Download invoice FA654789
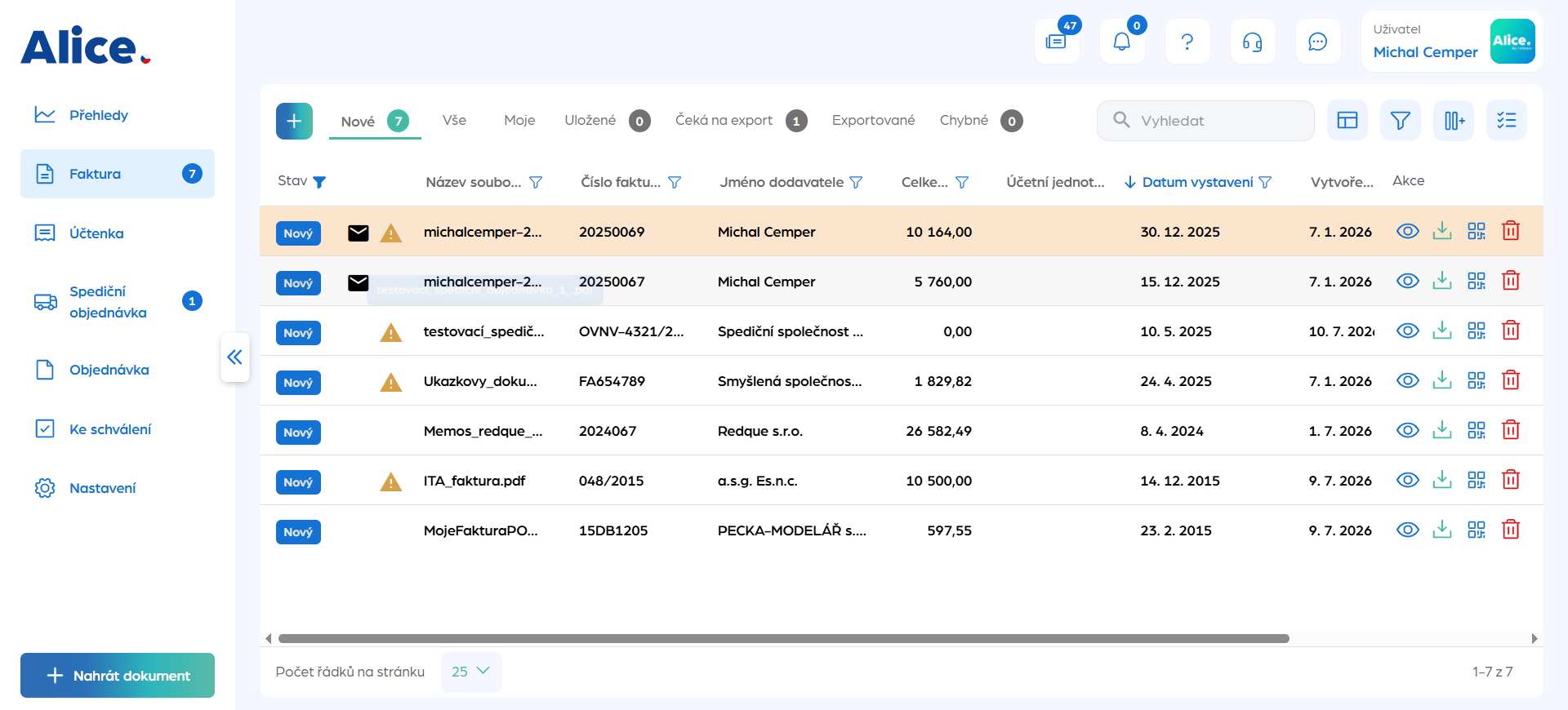Viewport: 1568px width, 710px height. [1442, 380]
